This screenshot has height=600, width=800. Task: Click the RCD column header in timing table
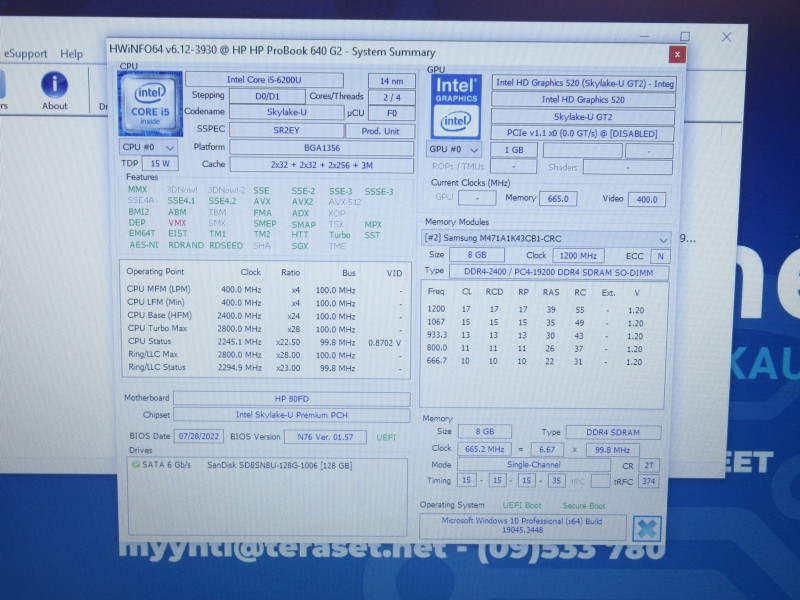pyautogui.click(x=494, y=292)
